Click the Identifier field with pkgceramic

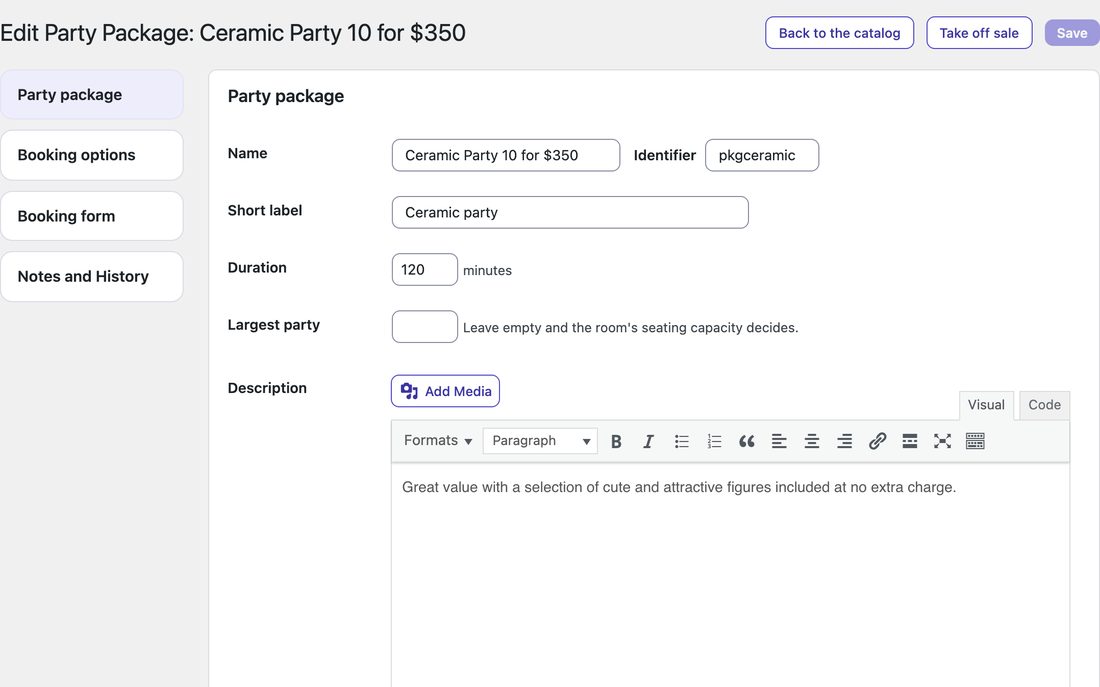coord(762,155)
